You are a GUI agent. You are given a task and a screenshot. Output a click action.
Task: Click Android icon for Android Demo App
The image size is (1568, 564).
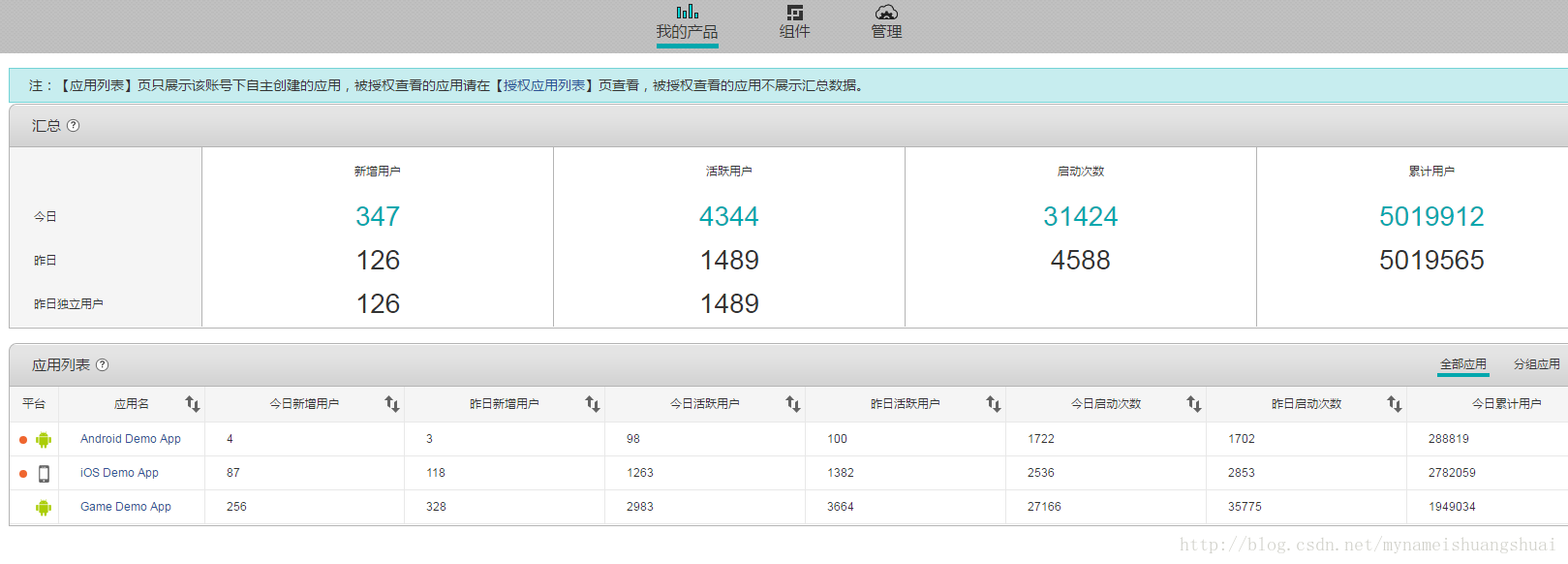point(44,439)
